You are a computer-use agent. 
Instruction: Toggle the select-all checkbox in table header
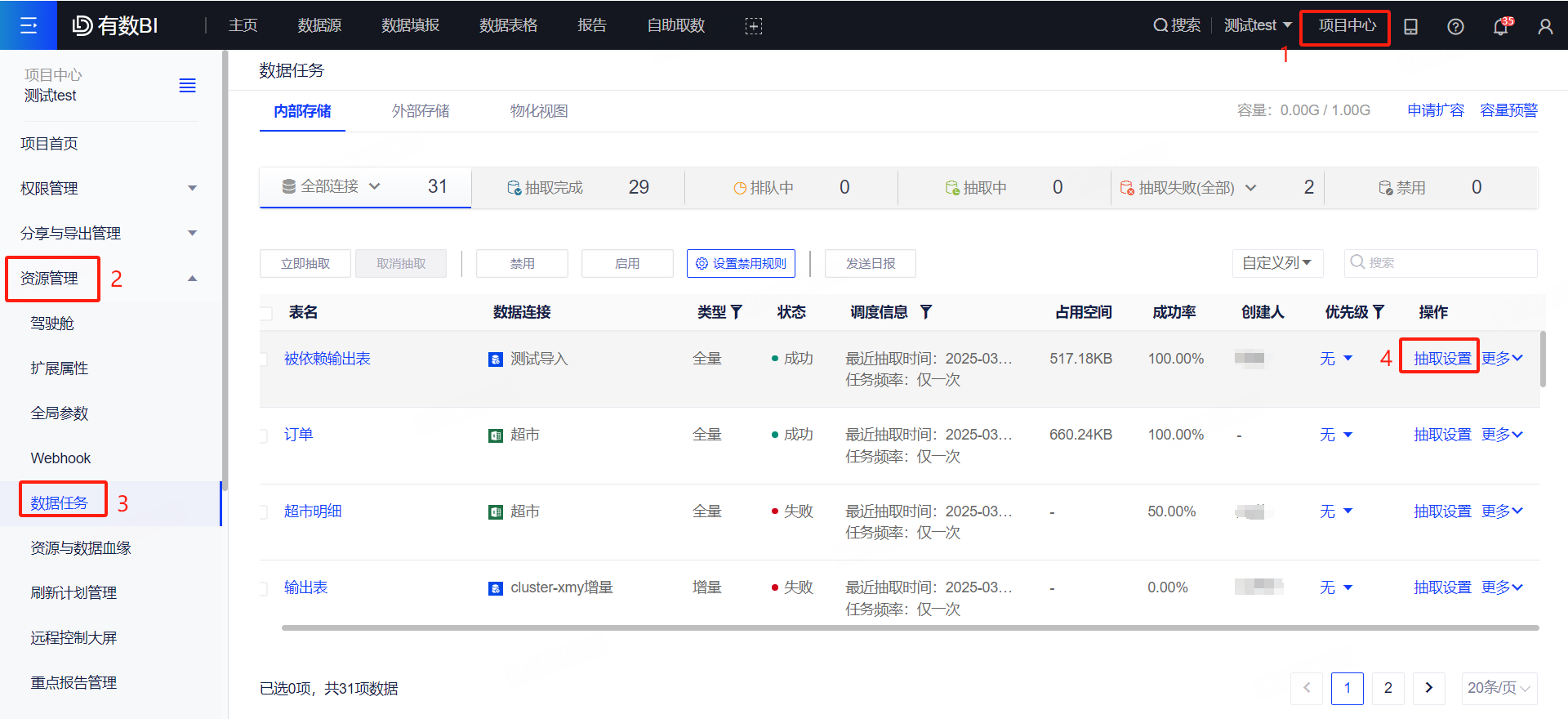(x=266, y=313)
